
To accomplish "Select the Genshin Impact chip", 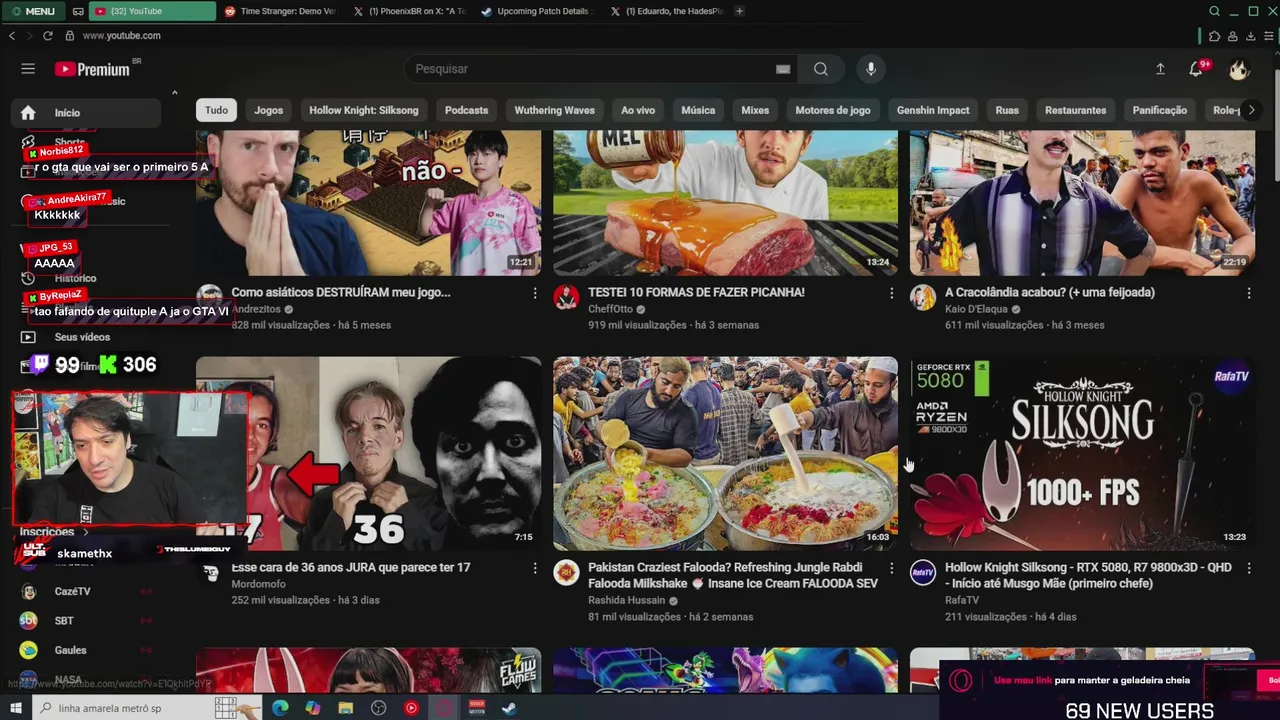I will pyautogui.click(x=933, y=110).
